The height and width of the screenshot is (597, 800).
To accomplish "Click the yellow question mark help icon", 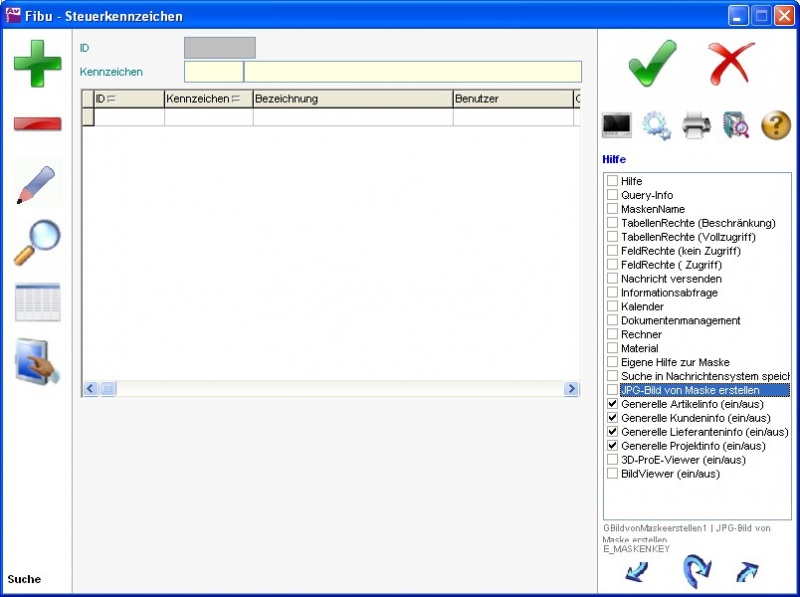I will tap(776, 125).
